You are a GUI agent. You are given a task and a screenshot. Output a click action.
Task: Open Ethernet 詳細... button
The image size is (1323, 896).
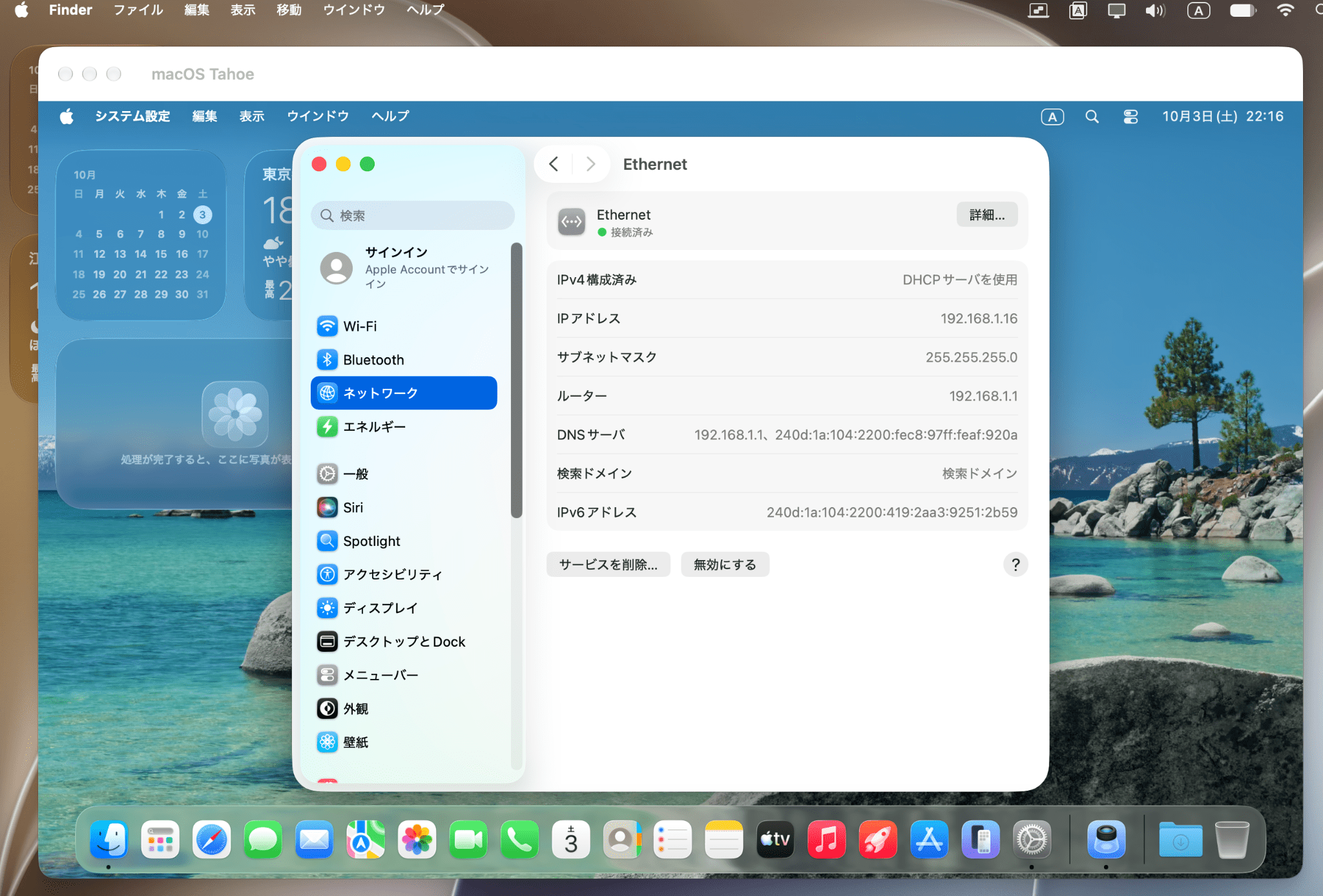(986, 215)
